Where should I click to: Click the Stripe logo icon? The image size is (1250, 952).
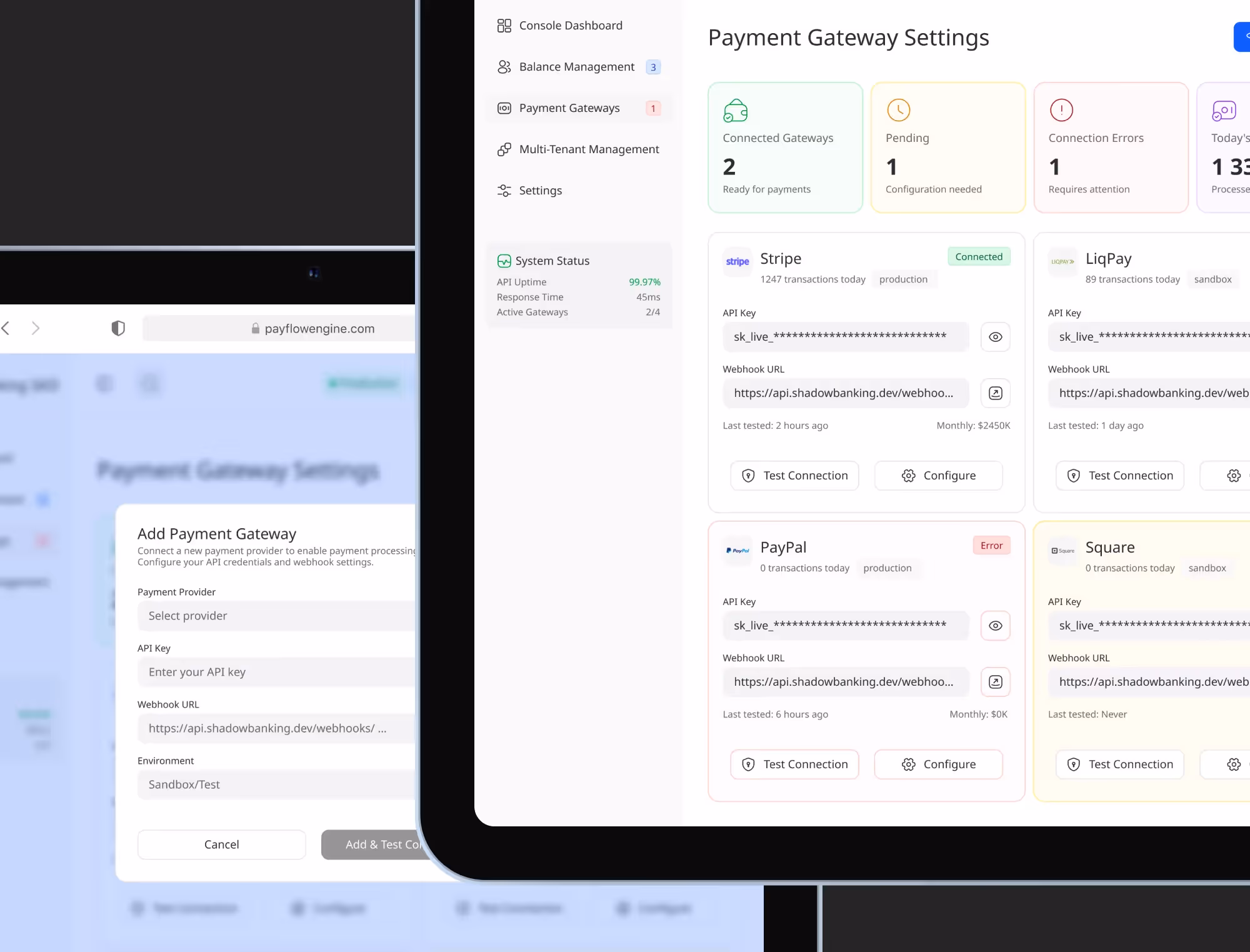(737, 262)
